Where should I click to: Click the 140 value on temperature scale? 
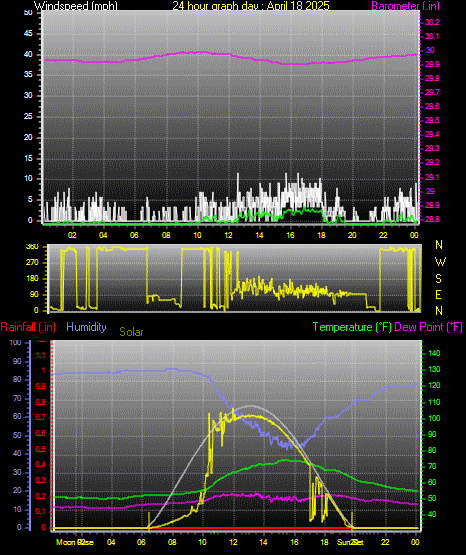click(434, 353)
